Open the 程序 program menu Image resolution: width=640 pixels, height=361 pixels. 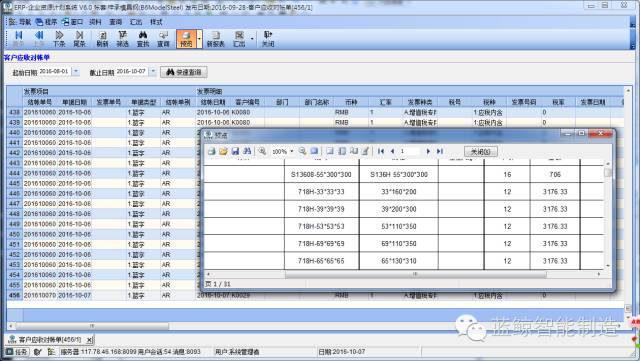click(47, 22)
